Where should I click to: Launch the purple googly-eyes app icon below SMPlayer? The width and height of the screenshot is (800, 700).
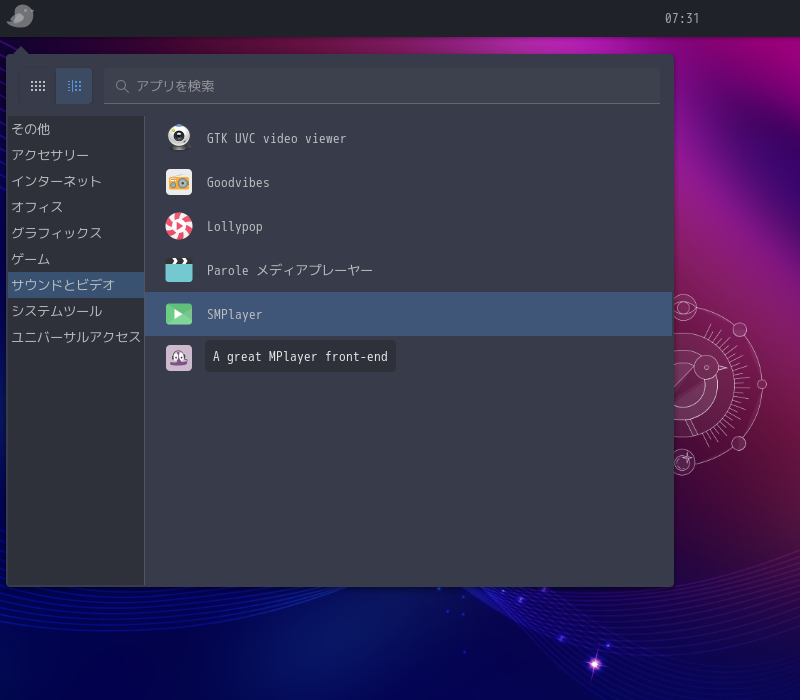click(x=179, y=358)
